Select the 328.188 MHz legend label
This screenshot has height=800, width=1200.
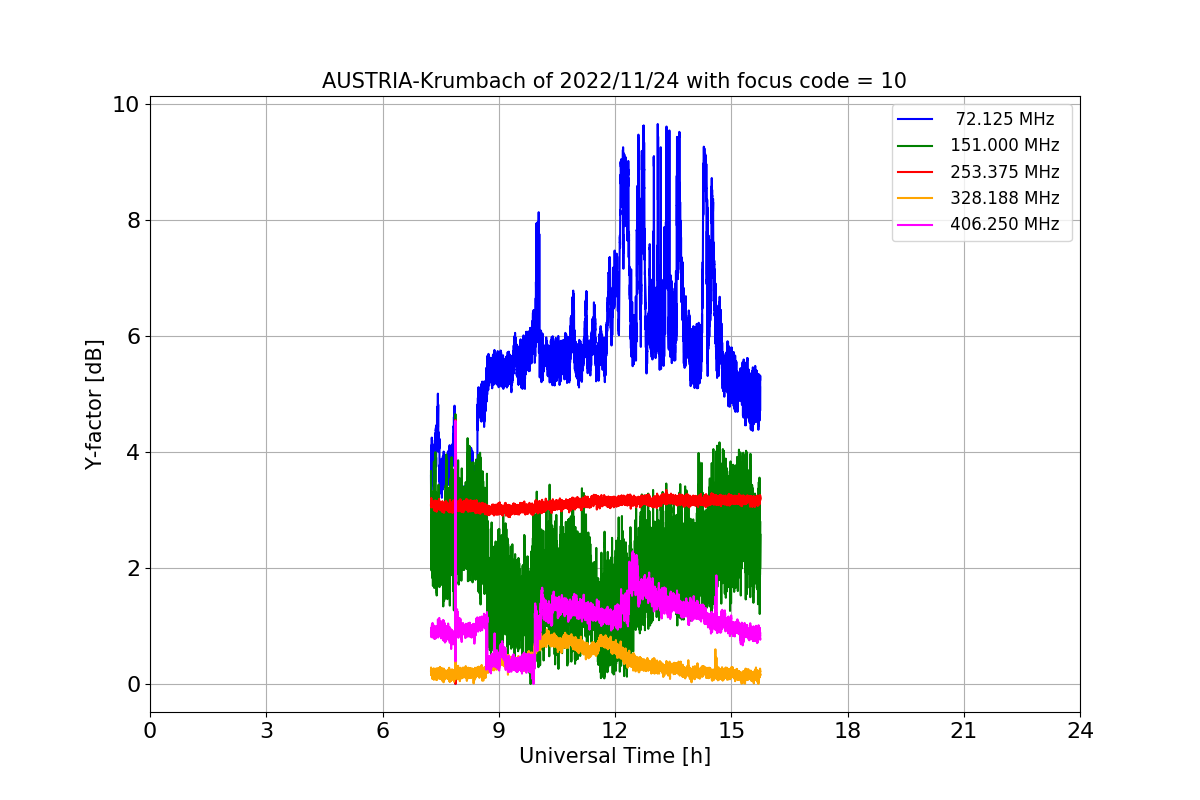tap(1005, 198)
